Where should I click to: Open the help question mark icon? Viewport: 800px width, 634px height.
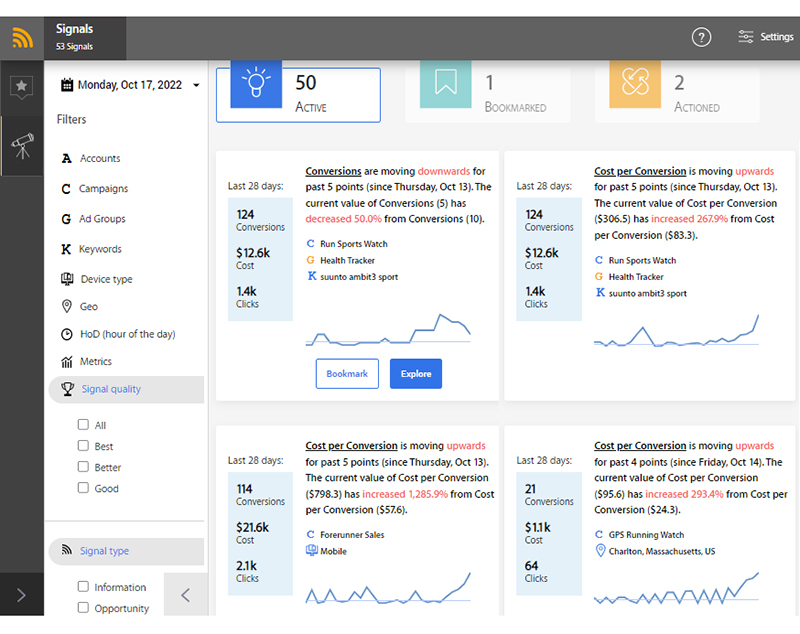tap(701, 37)
